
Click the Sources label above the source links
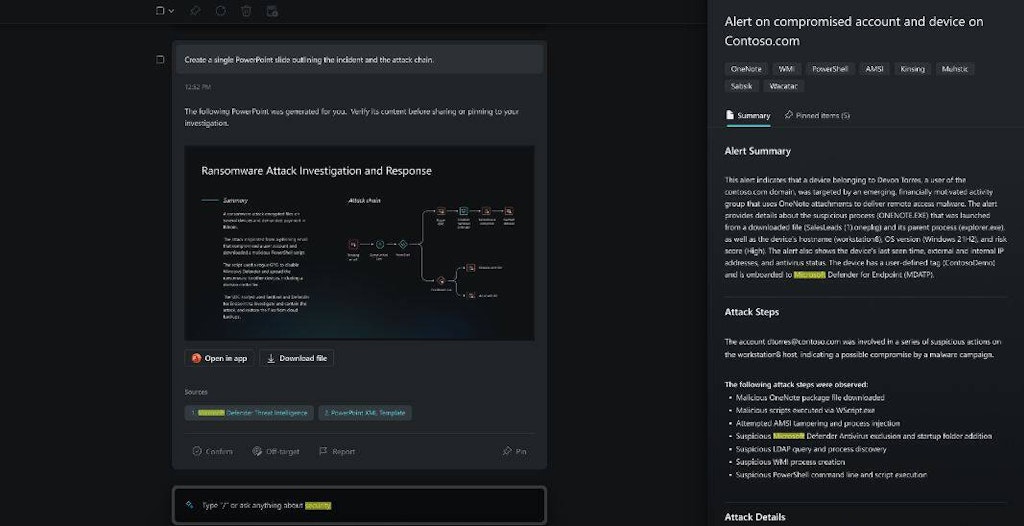pos(196,392)
